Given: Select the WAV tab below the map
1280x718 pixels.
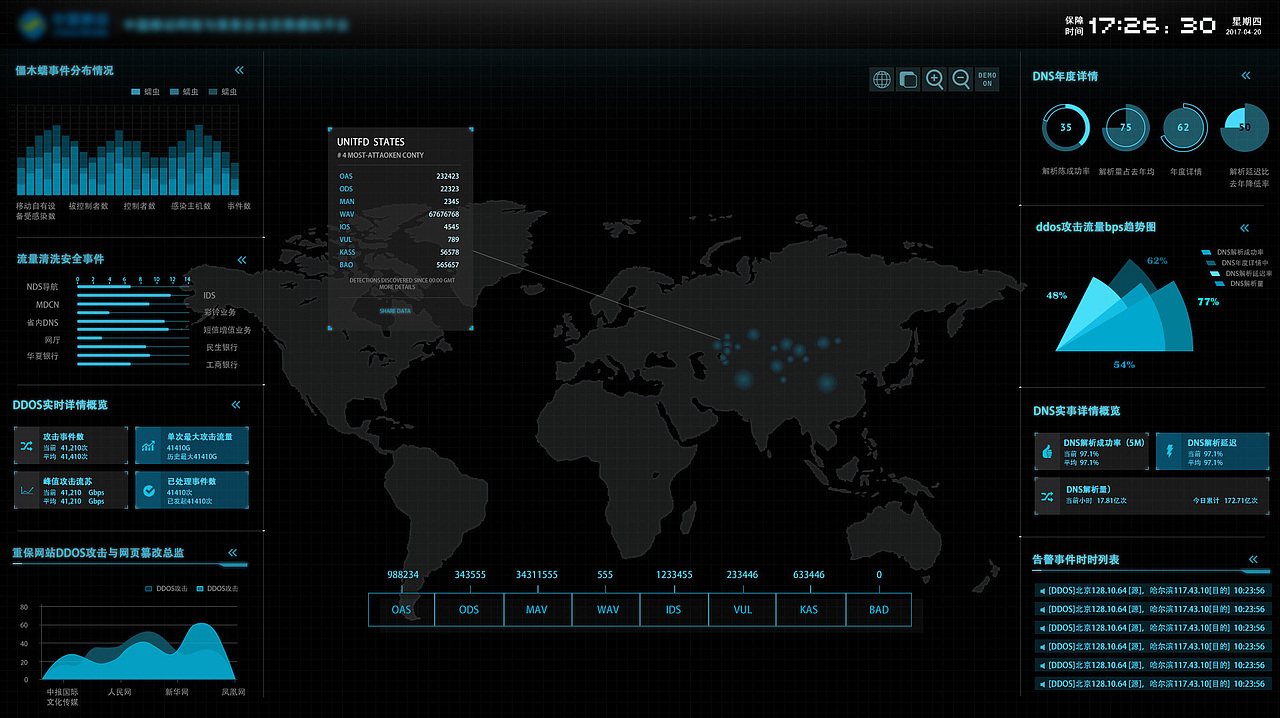Looking at the screenshot, I should click(x=606, y=610).
